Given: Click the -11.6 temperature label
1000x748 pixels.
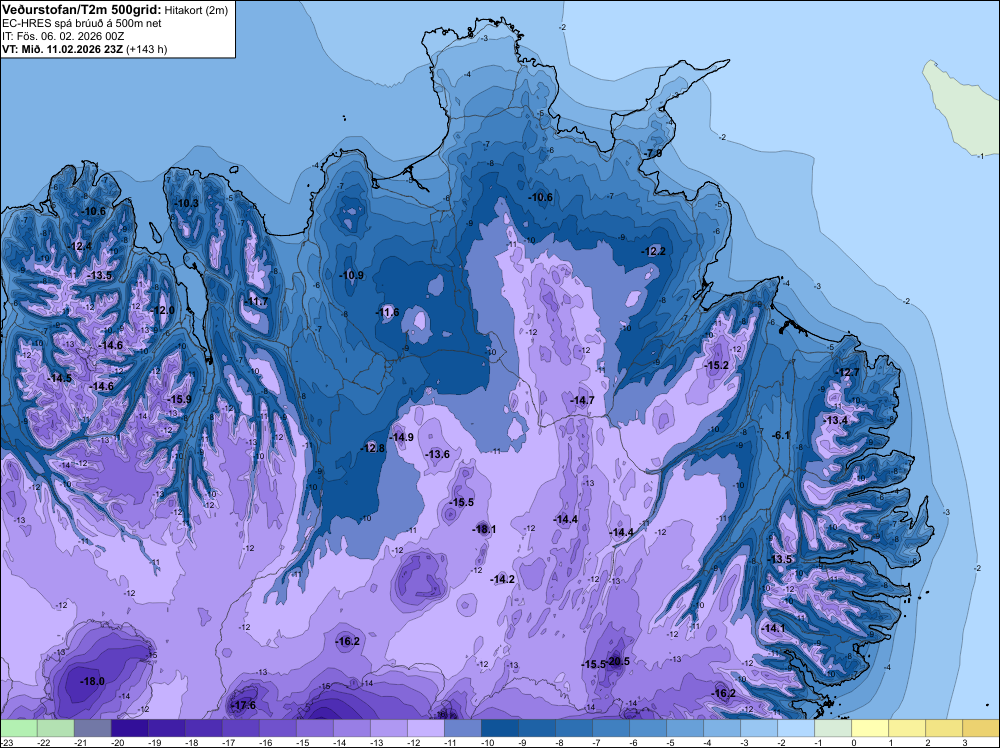Looking at the screenshot, I should [x=388, y=312].
